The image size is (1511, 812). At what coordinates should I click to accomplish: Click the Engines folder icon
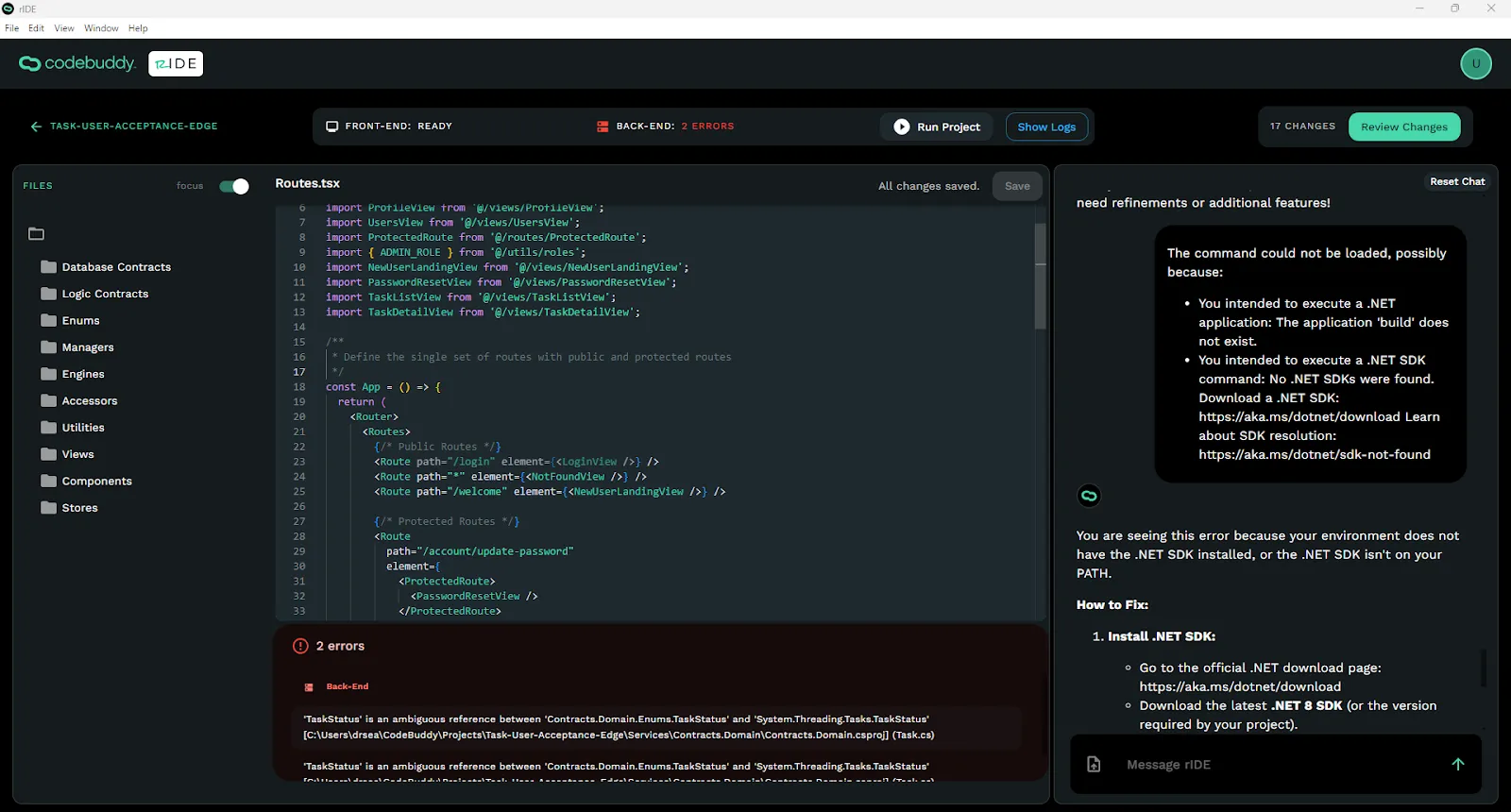49,374
